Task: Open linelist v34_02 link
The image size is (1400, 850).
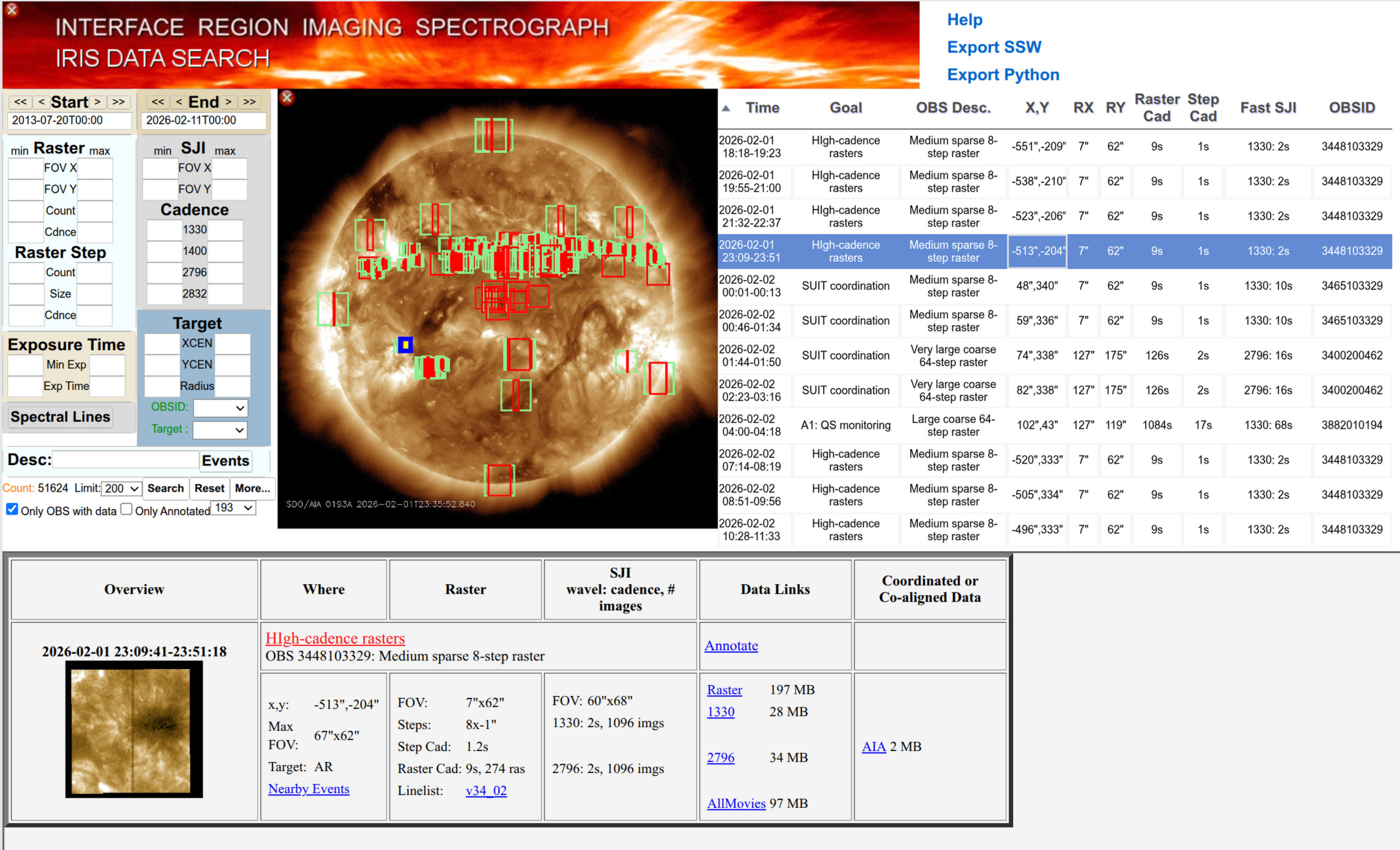Action: coord(486,791)
